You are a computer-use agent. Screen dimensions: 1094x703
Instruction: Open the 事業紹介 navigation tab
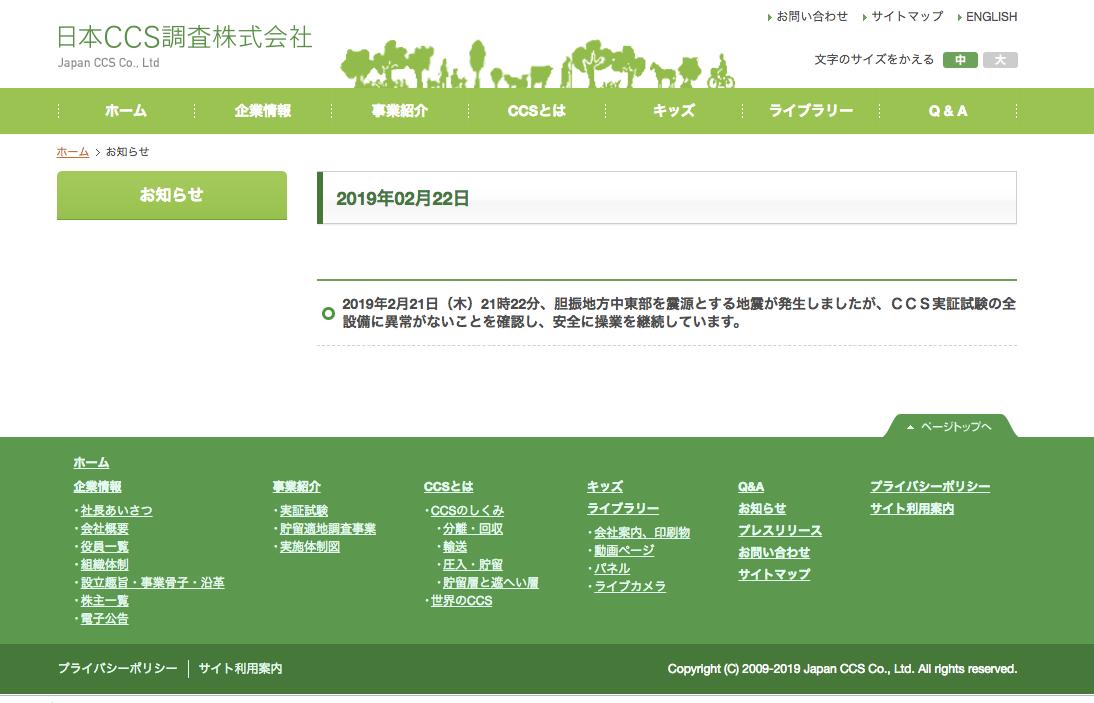coord(399,111)
